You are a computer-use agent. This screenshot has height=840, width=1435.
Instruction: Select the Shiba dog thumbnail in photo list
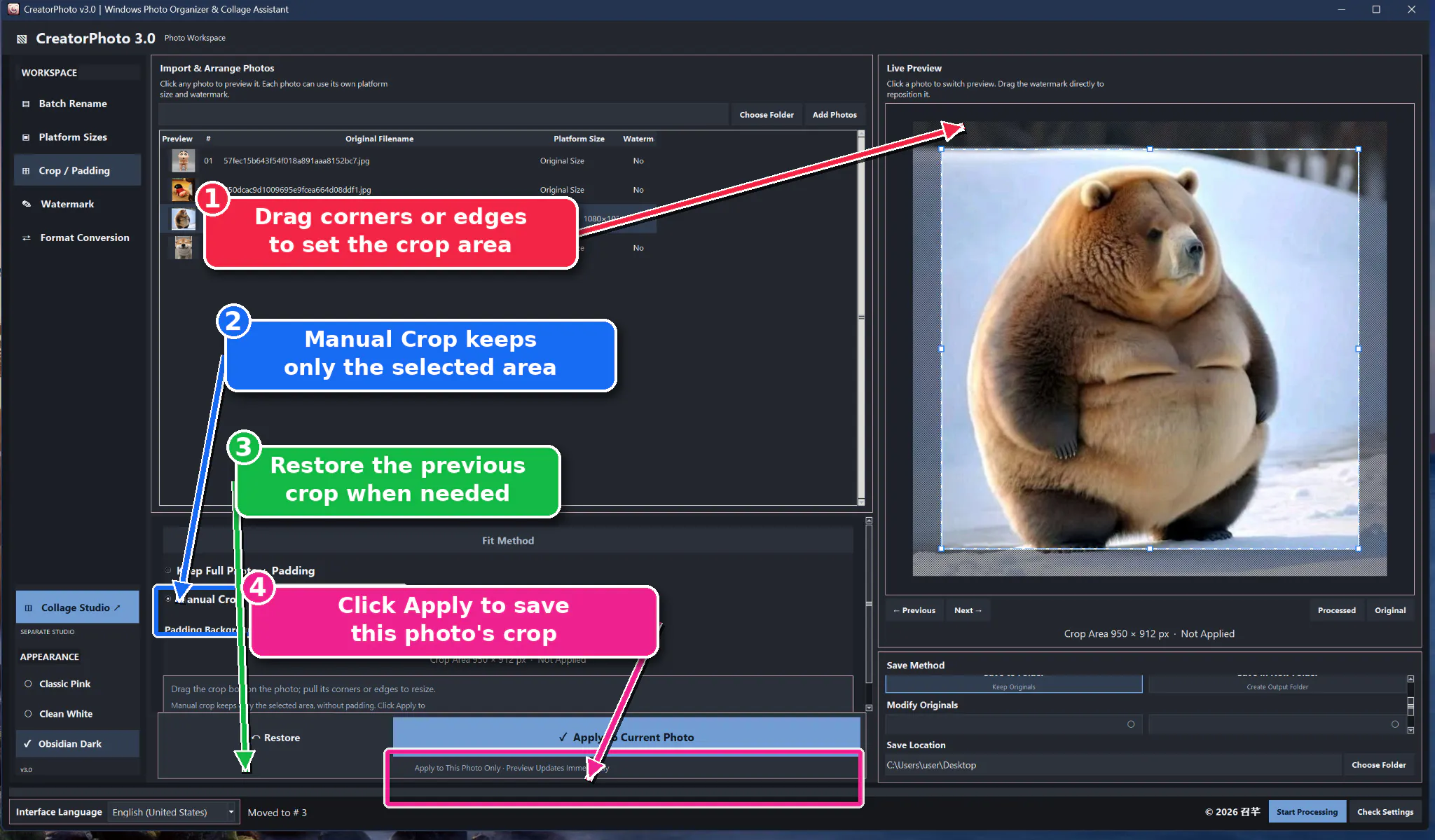[x=183, y=248]
